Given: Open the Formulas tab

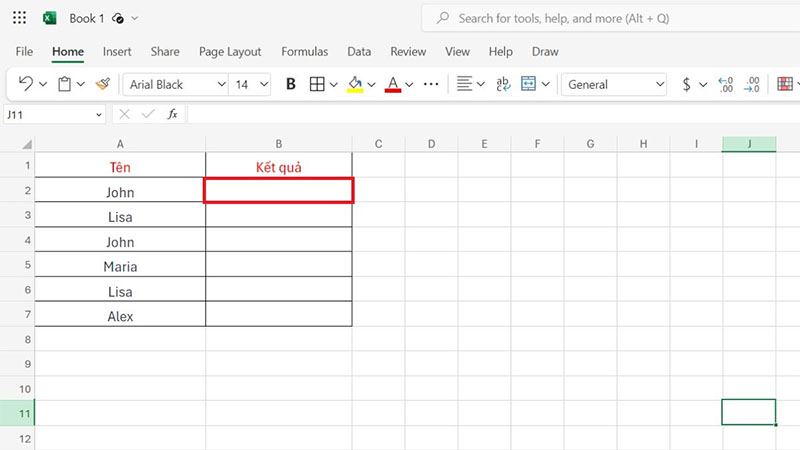Looking at the screenshot, I should tap(304, 52).
